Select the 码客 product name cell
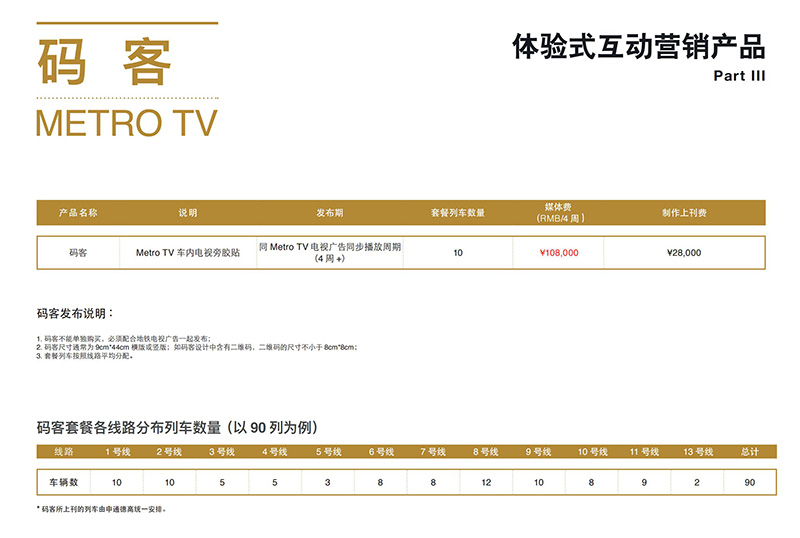 (78, 253)
